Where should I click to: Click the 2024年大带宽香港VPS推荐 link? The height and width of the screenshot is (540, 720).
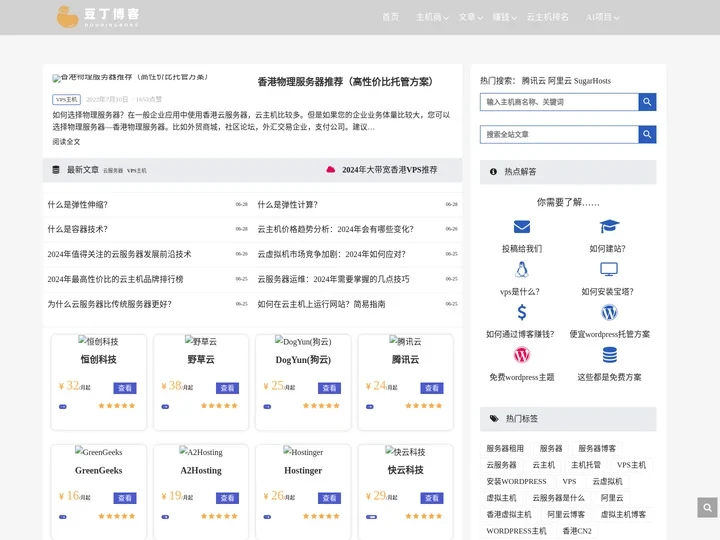tap(389, 170)
